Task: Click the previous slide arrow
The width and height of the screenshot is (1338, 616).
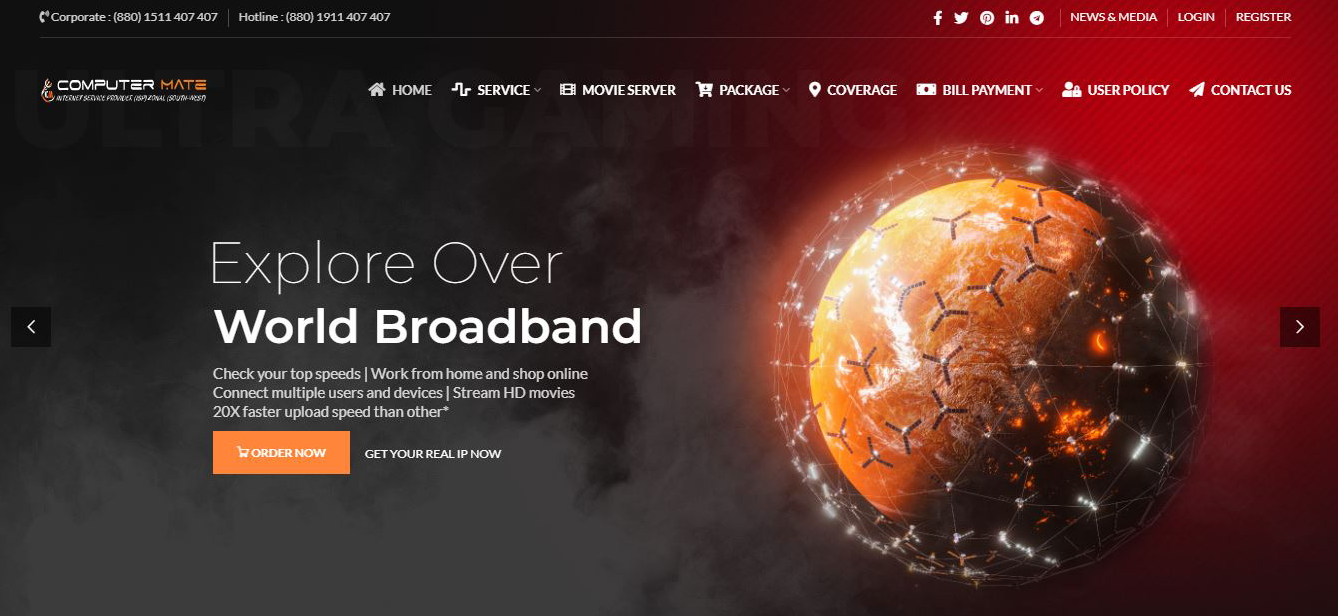Action: 31,327
